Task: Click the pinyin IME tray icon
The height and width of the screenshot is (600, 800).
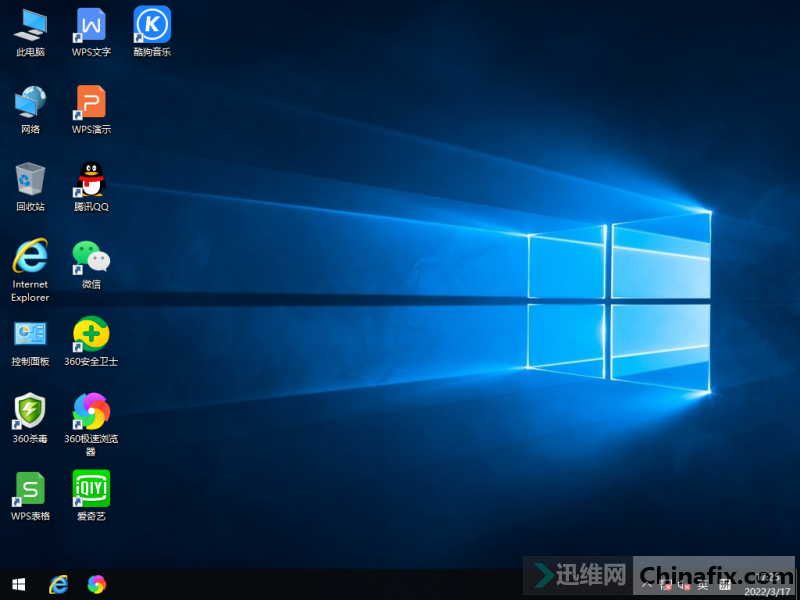Action: (x=723, y=585)
